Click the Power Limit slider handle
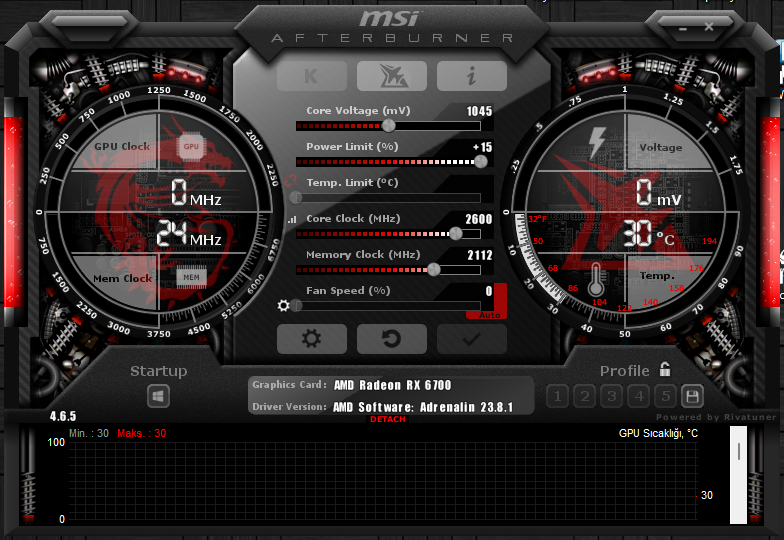 point(480,162)
